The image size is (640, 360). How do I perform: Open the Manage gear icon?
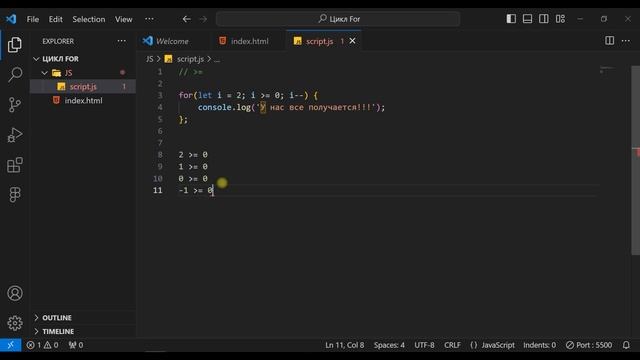(15, 323)
